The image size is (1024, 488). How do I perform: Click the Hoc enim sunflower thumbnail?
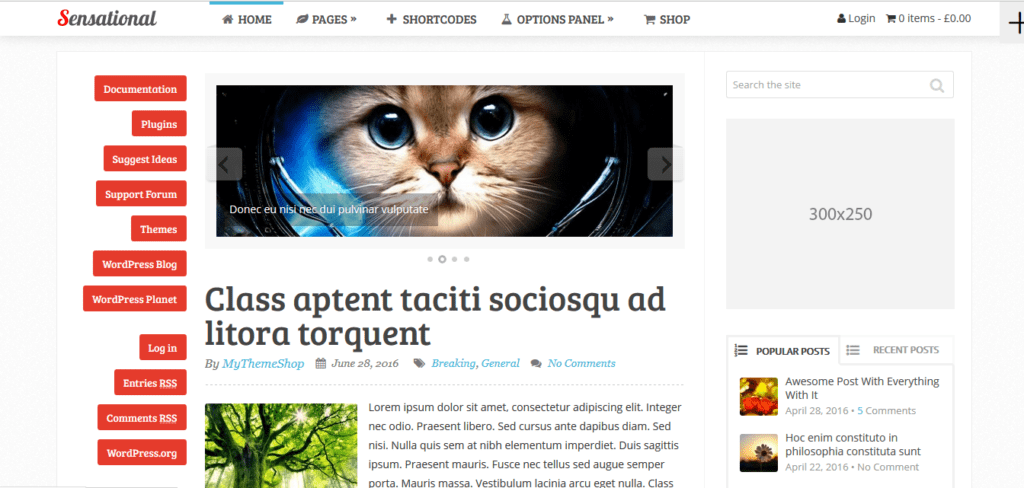point(759,453)
